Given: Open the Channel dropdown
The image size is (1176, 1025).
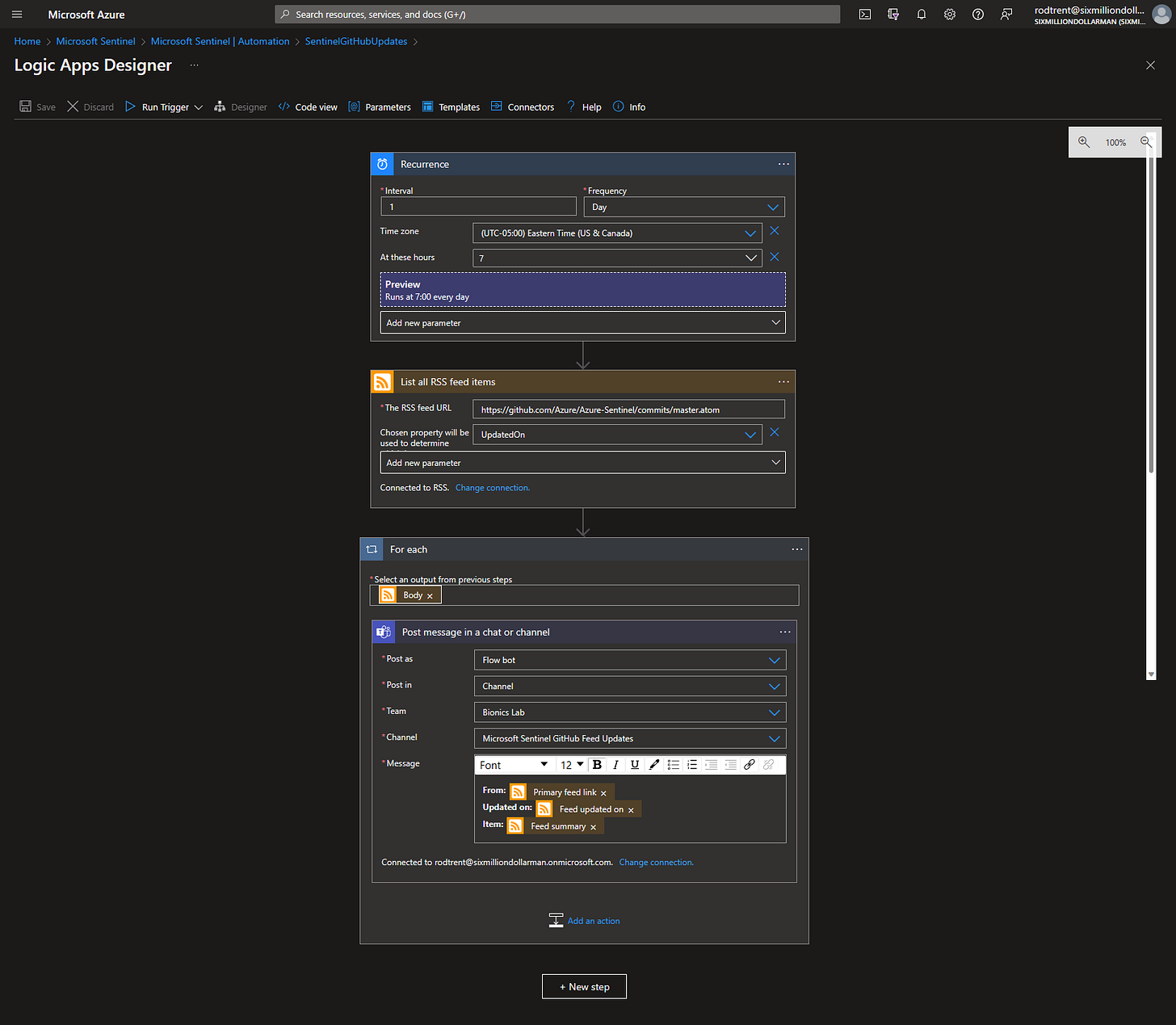Looking at the screenshot, I should (630, 738).
